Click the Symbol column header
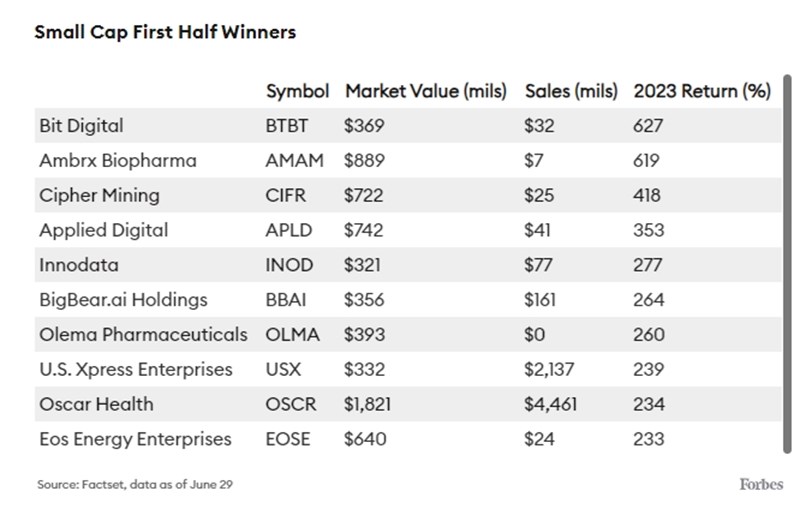The width and height of the screenshot is (800, 509). pyautogui.click(x=297, y=91)
